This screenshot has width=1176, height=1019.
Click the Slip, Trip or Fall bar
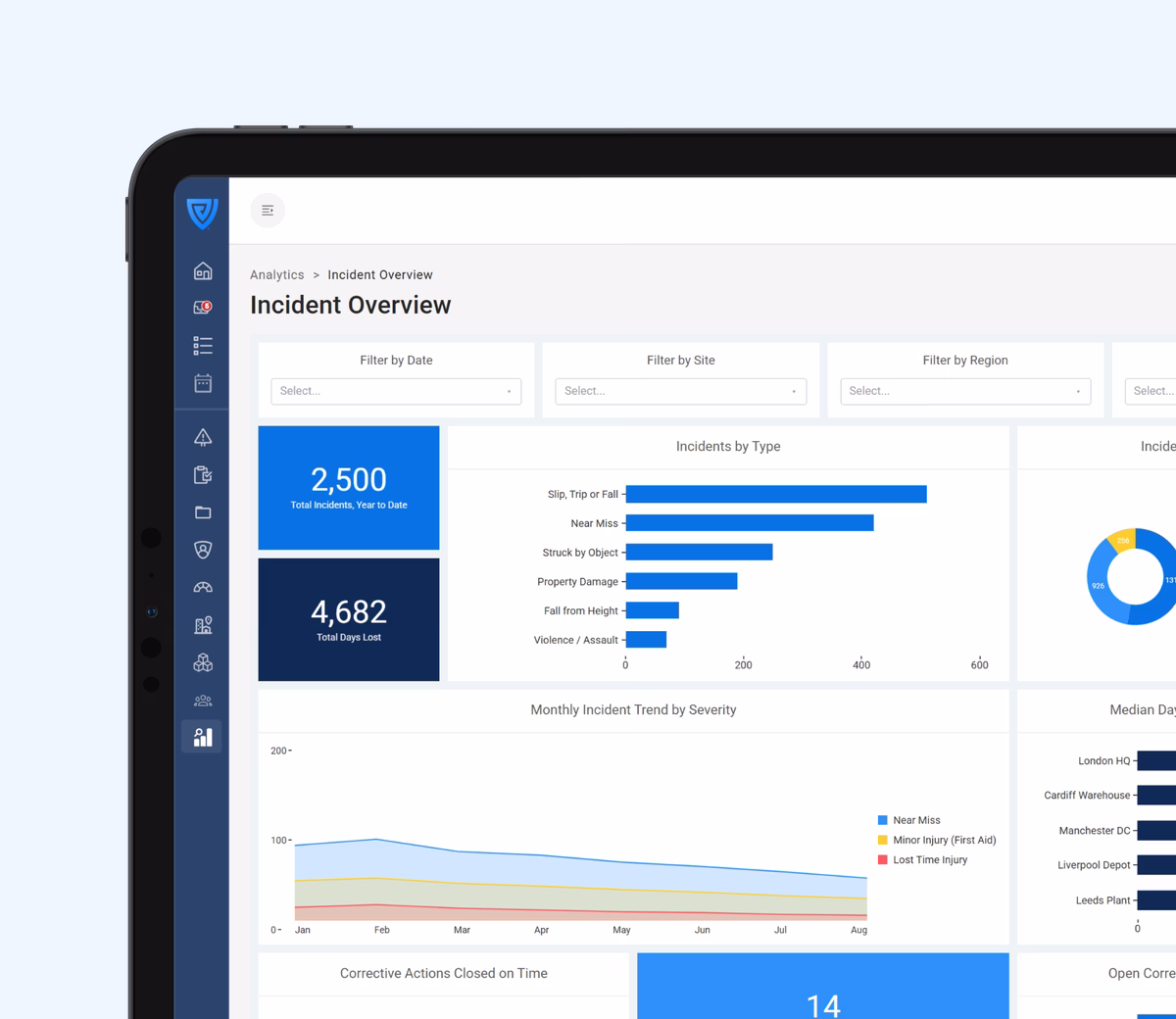click(x=776, y=494)
